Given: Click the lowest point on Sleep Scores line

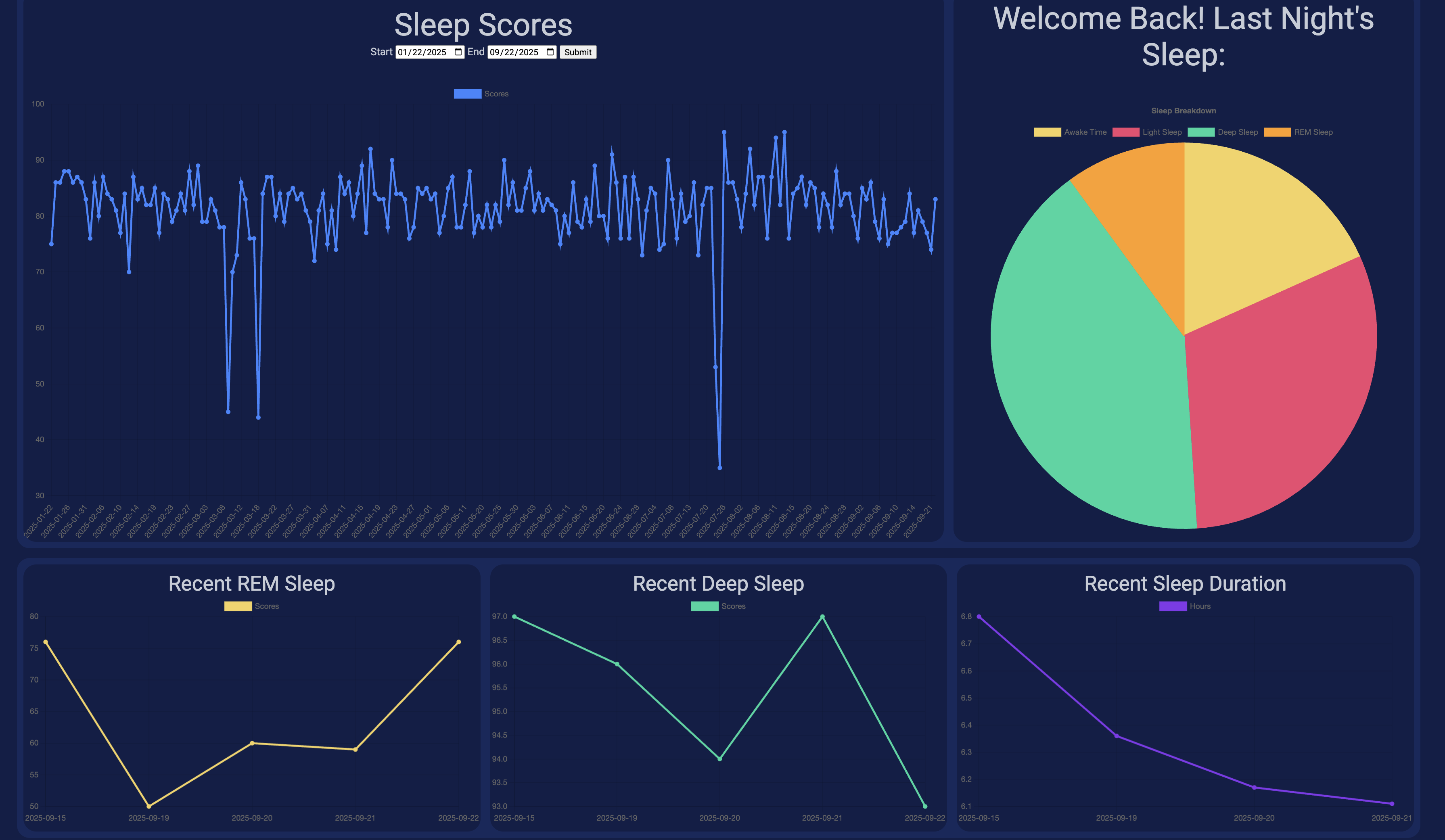Looking at the screenshot, I should [x=719, y=468].
